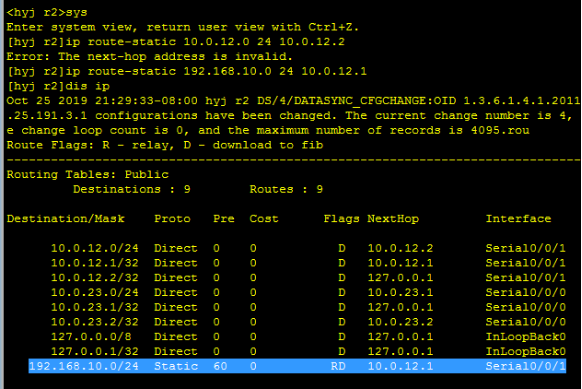Click the 'Error: The next-hop address is invalid.' message
This screenshot has height=389, width=582.
(149, 56)
